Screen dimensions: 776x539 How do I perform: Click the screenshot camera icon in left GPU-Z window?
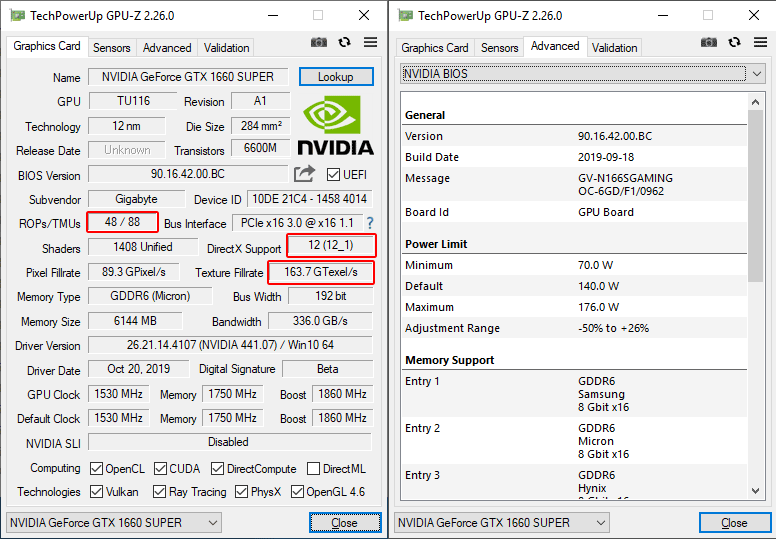pos(319,43)
